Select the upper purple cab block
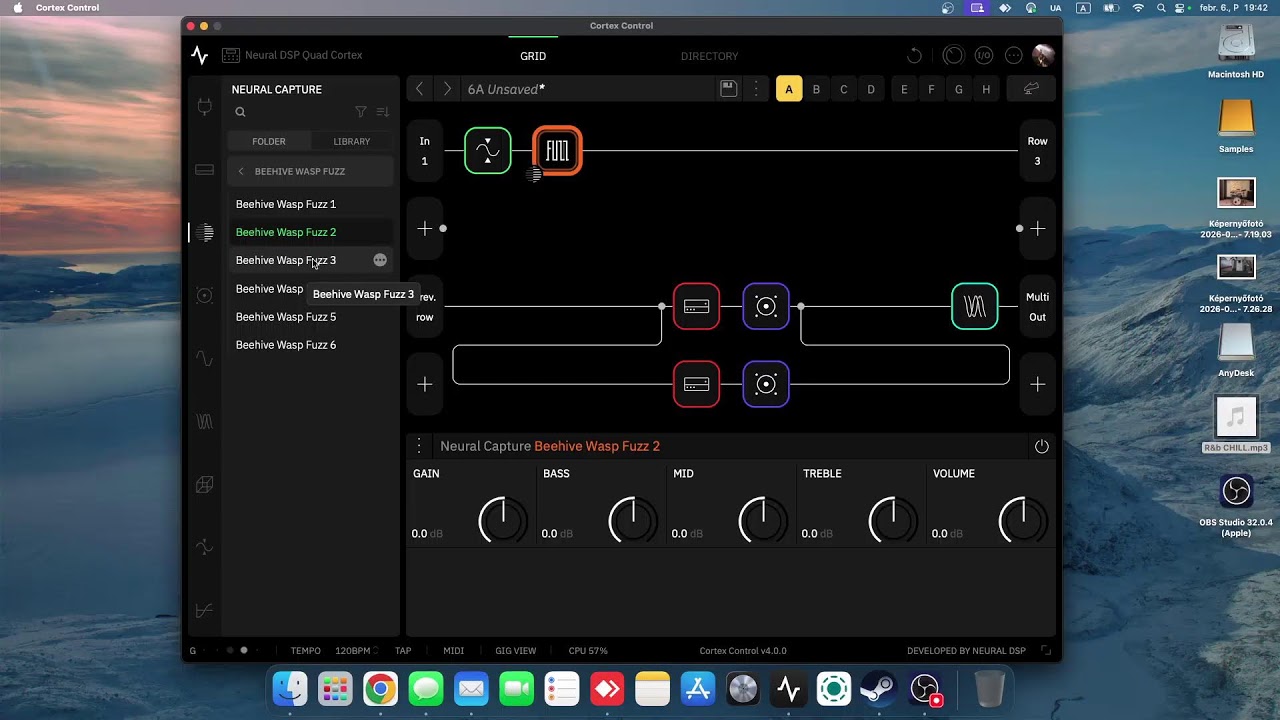The width and height of the screenshot is (1280, 720). tap(766, 306)
